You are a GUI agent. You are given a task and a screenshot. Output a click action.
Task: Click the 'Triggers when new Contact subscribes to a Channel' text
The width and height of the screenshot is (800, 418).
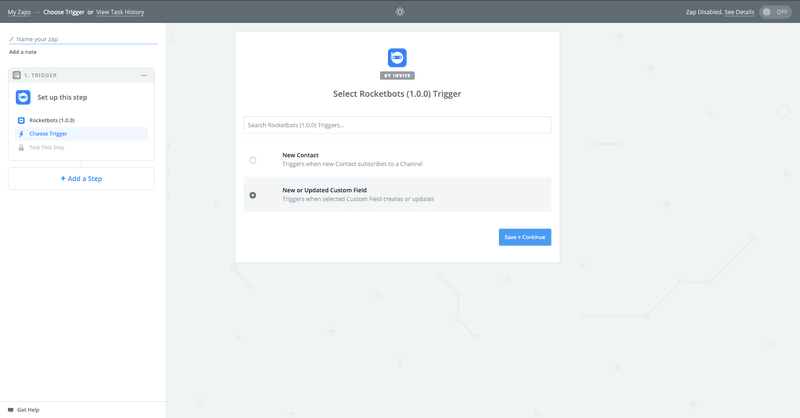tap(353, 164)
